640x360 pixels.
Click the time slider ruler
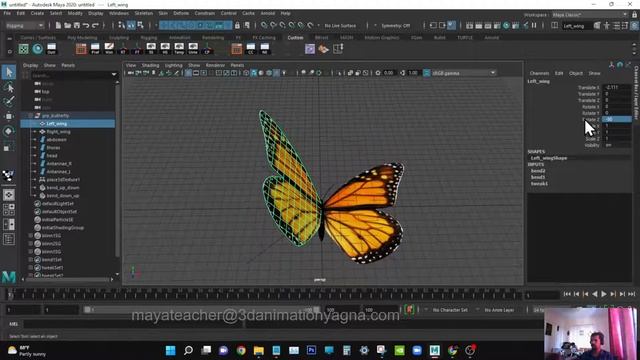click(264, 294)
